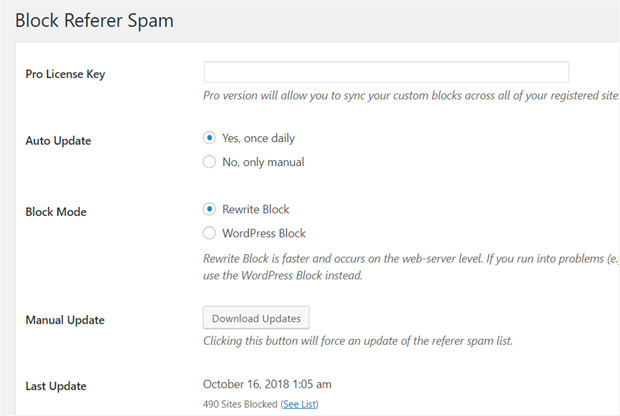Select the Rewrite Block mode radio button

(209, 209)
